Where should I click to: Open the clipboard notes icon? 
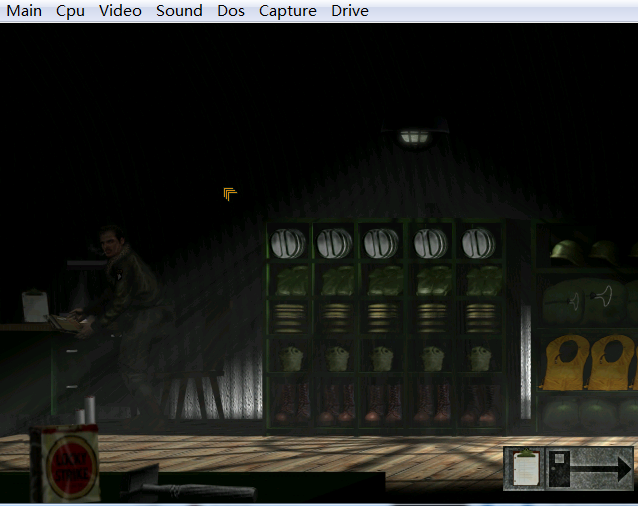coord(524,468)
